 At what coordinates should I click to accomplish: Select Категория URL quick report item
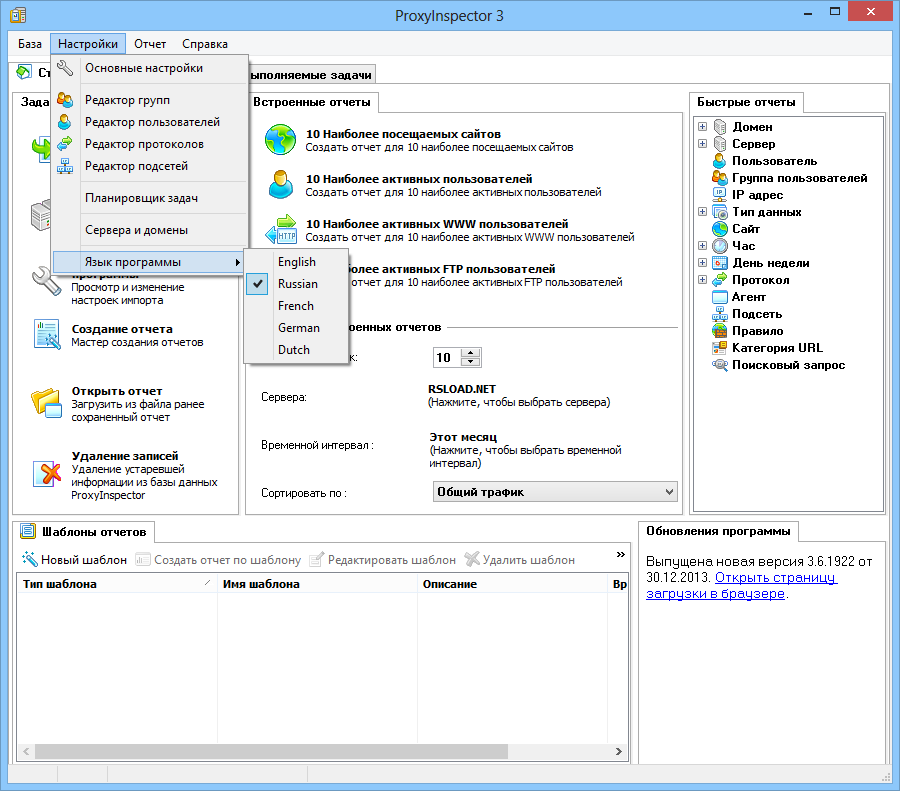click(777, 348)
